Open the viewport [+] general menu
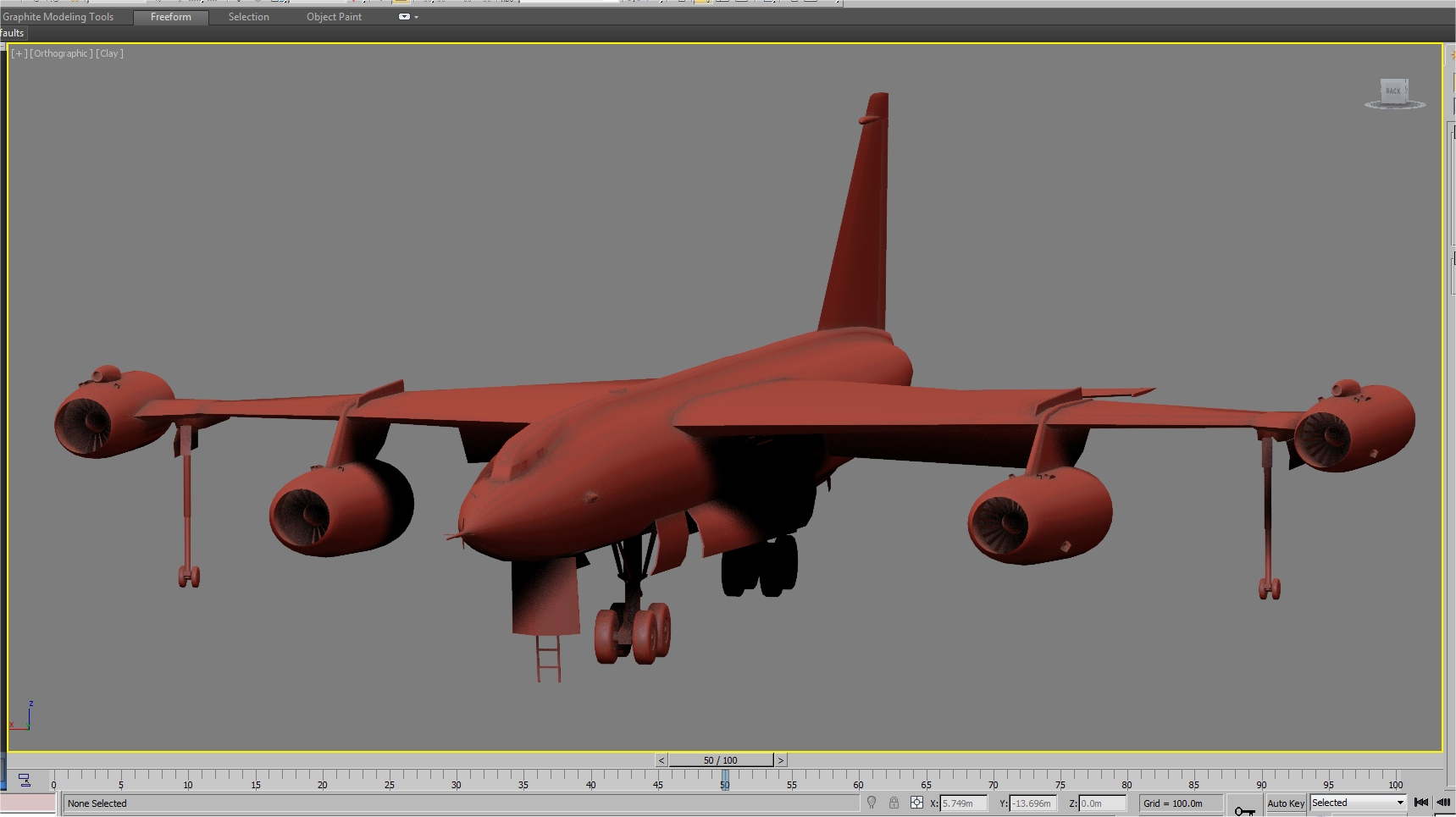1456x817 pixels. click(19, 53)
